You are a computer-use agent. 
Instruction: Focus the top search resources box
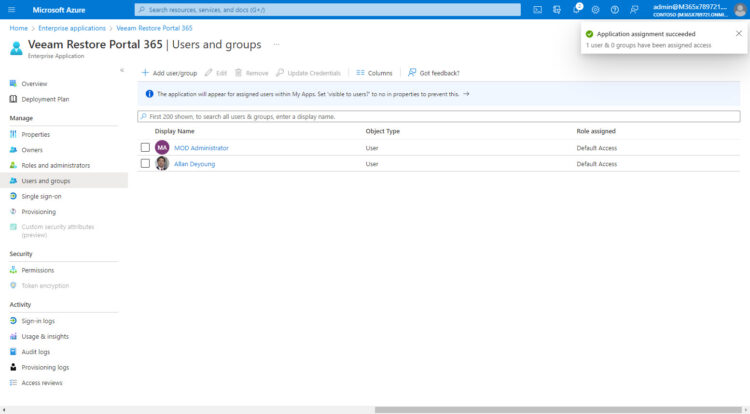pyautogui.click(x=328, y=10)
